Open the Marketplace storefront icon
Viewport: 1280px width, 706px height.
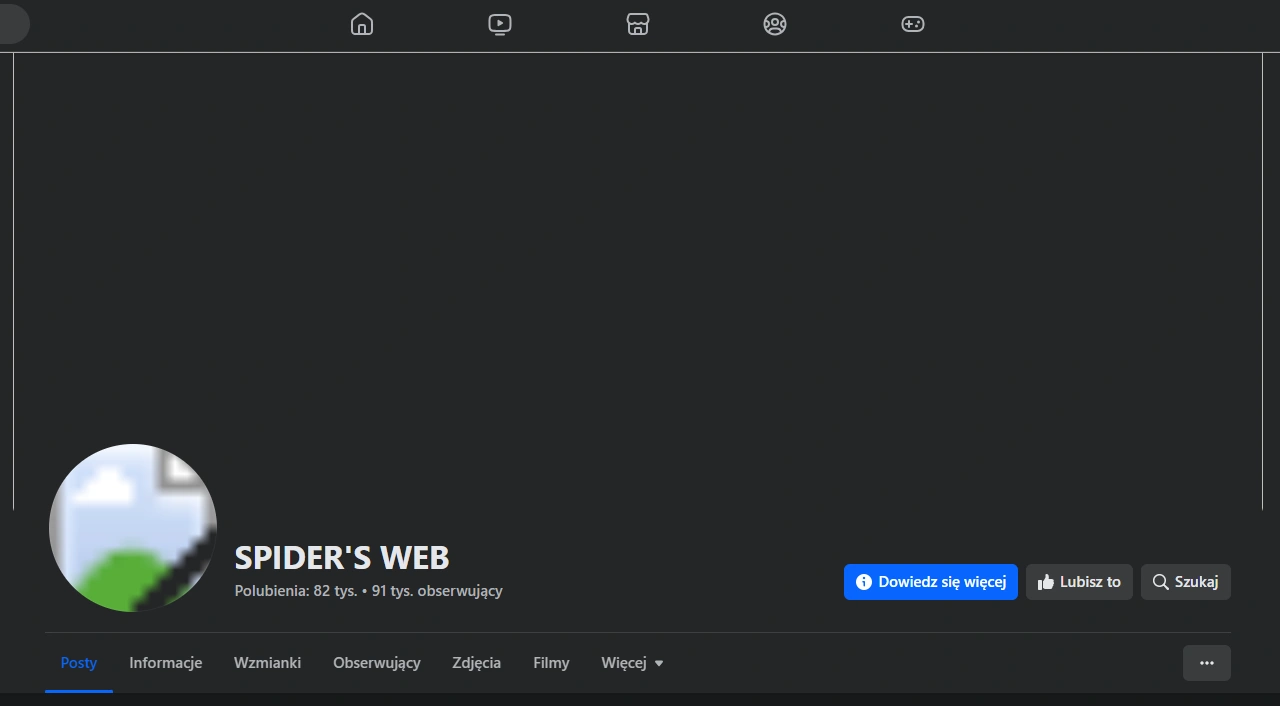click(x=638, y=24)
